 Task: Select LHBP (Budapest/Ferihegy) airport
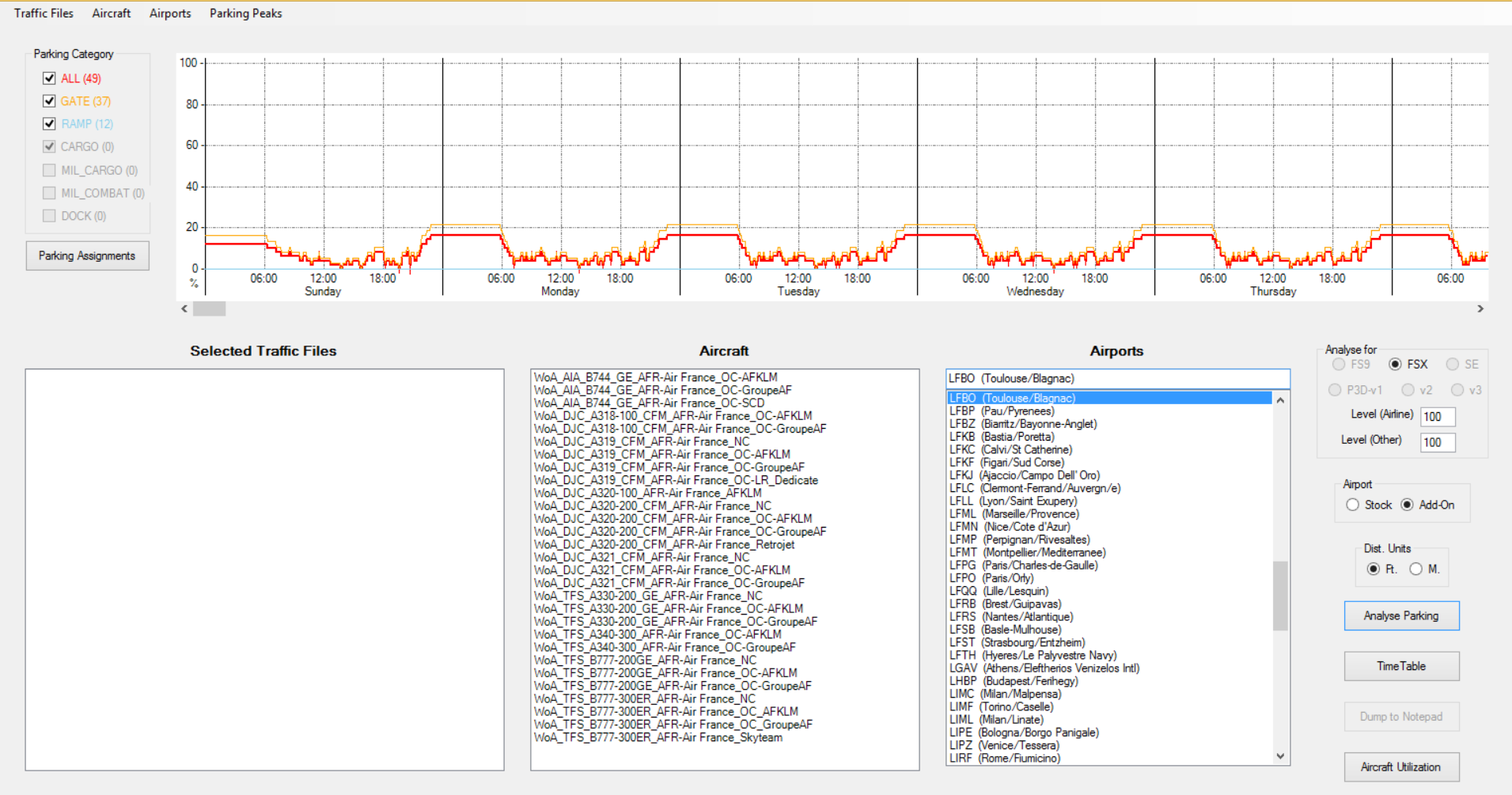pyautogui.click(x=1109, y=681)
